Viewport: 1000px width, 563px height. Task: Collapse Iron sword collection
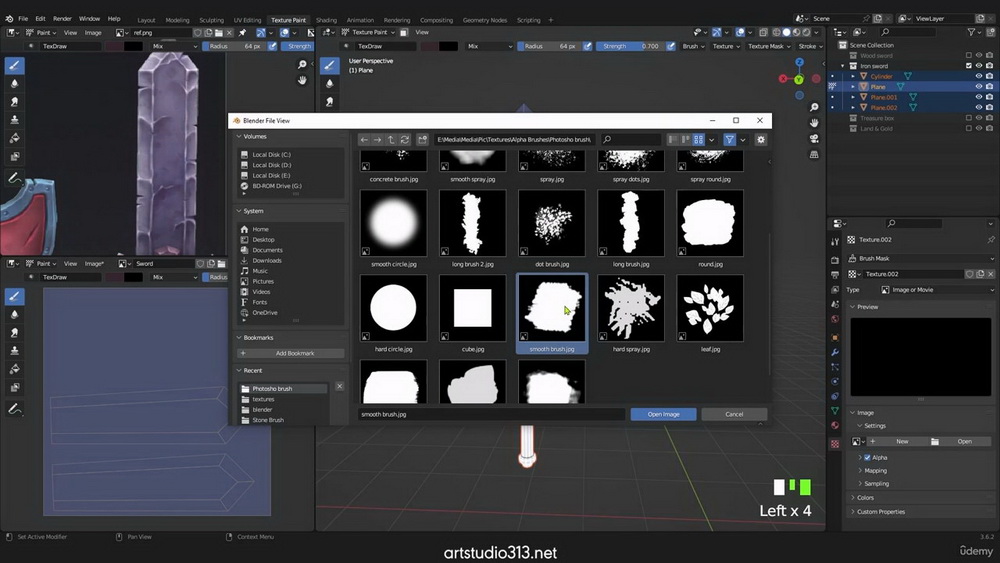click(x=842, y=66)
